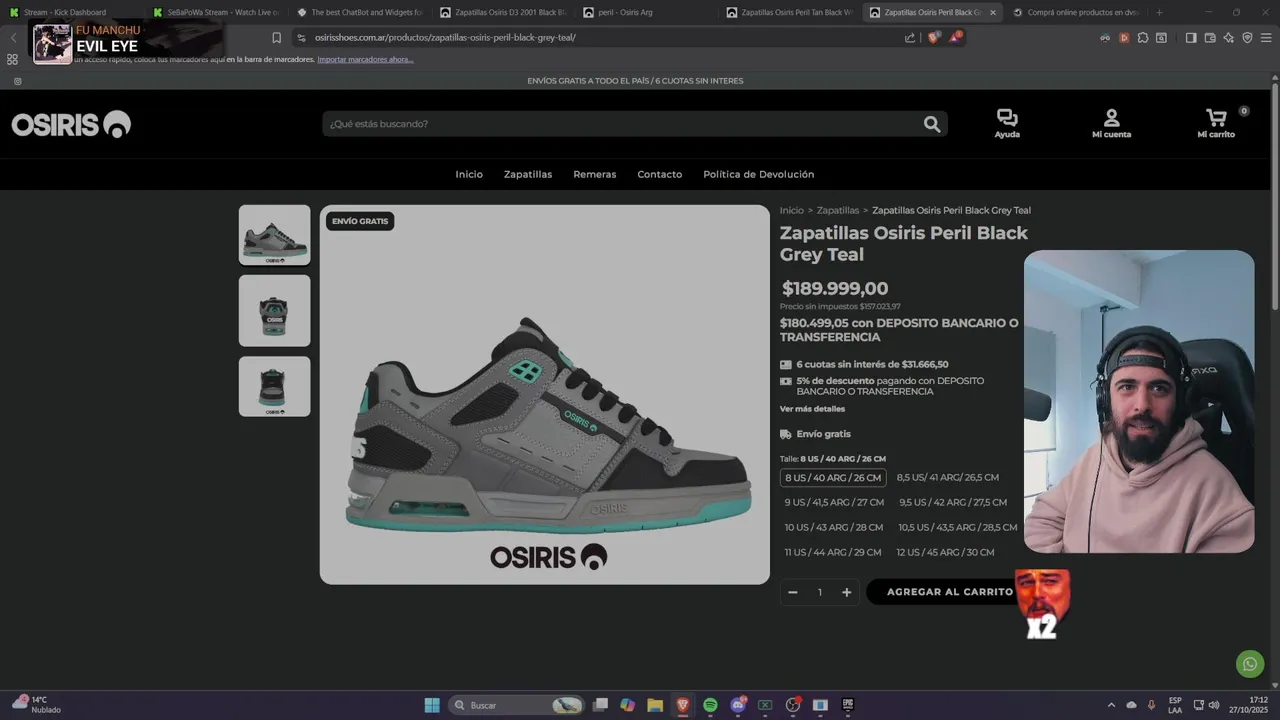Select size 9 US / 41,5 ARG / 27 CM
Image resolution: width=1280 pixels, height=720 pixels.
coord(834,502)
